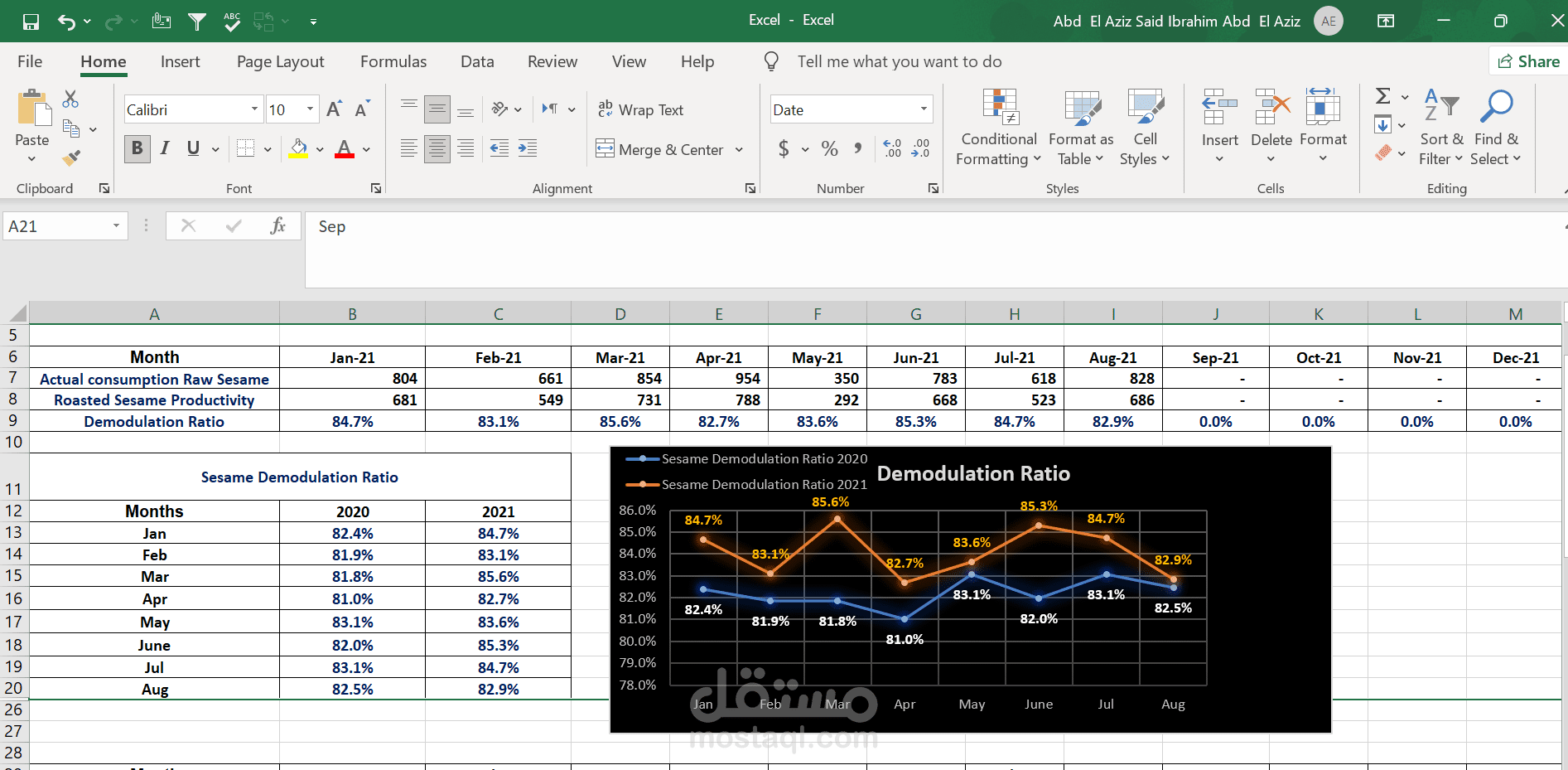Select all cells with corner triangle

click(x=17, y=313)
